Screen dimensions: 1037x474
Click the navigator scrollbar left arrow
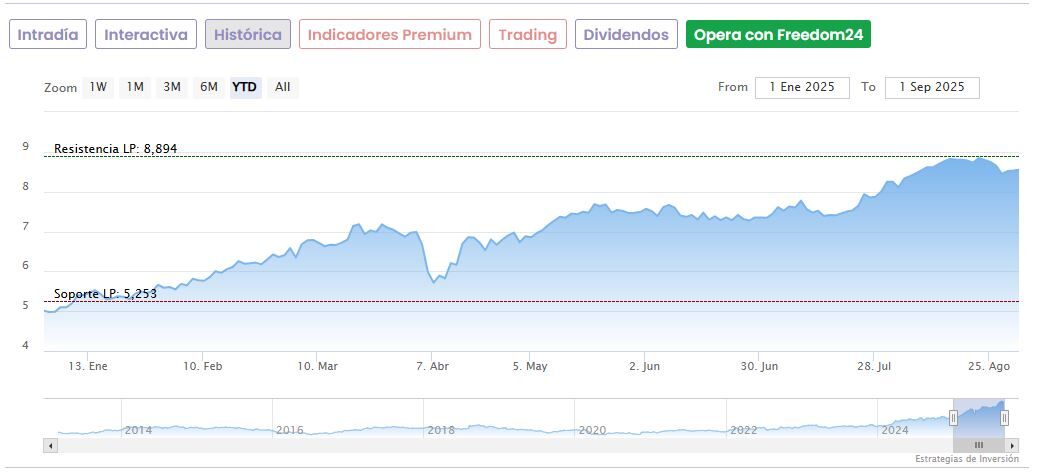point(50,445)
